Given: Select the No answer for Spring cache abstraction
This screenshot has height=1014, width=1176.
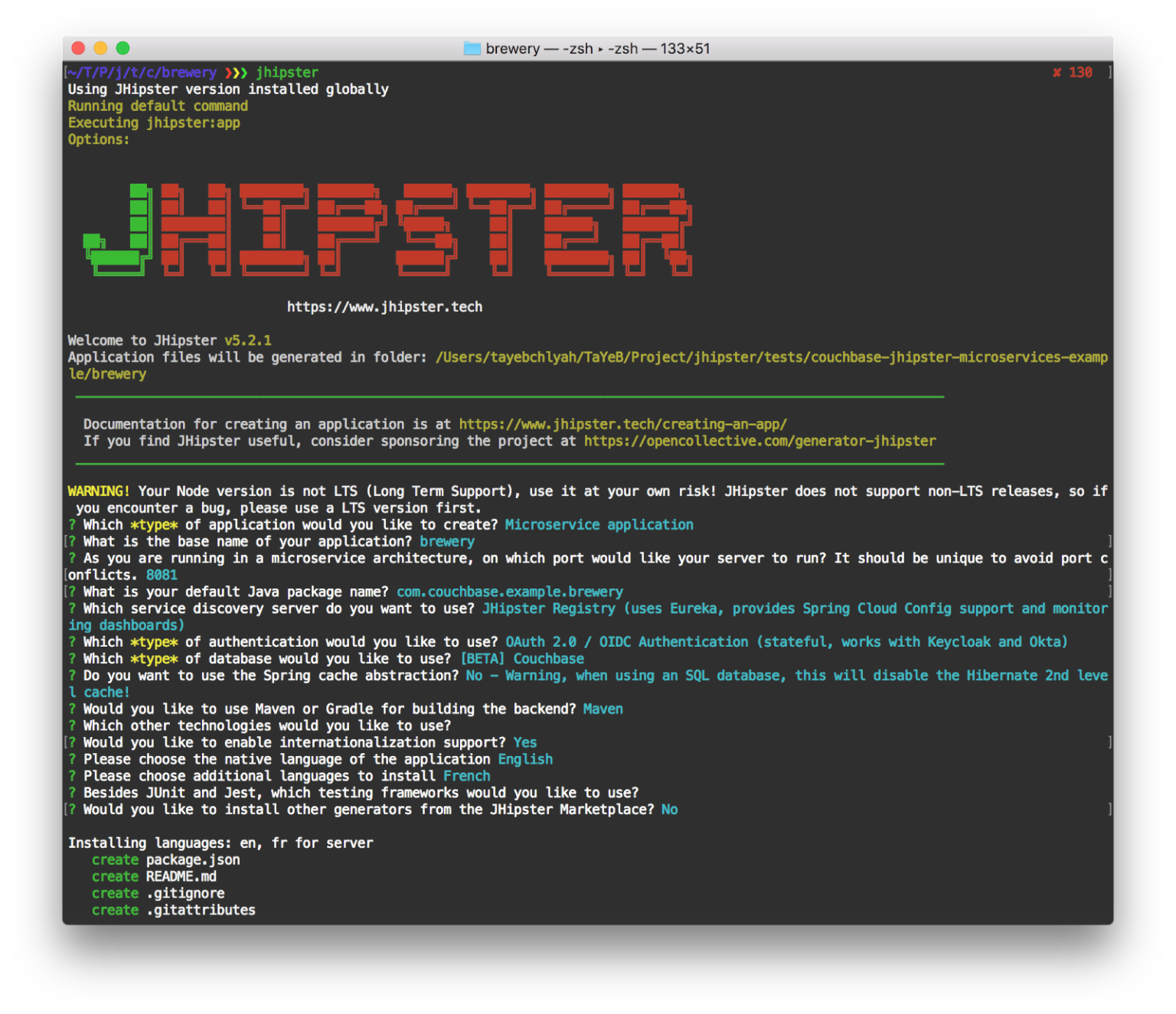Looking at the screenshot, I should [x=473, y=675].
